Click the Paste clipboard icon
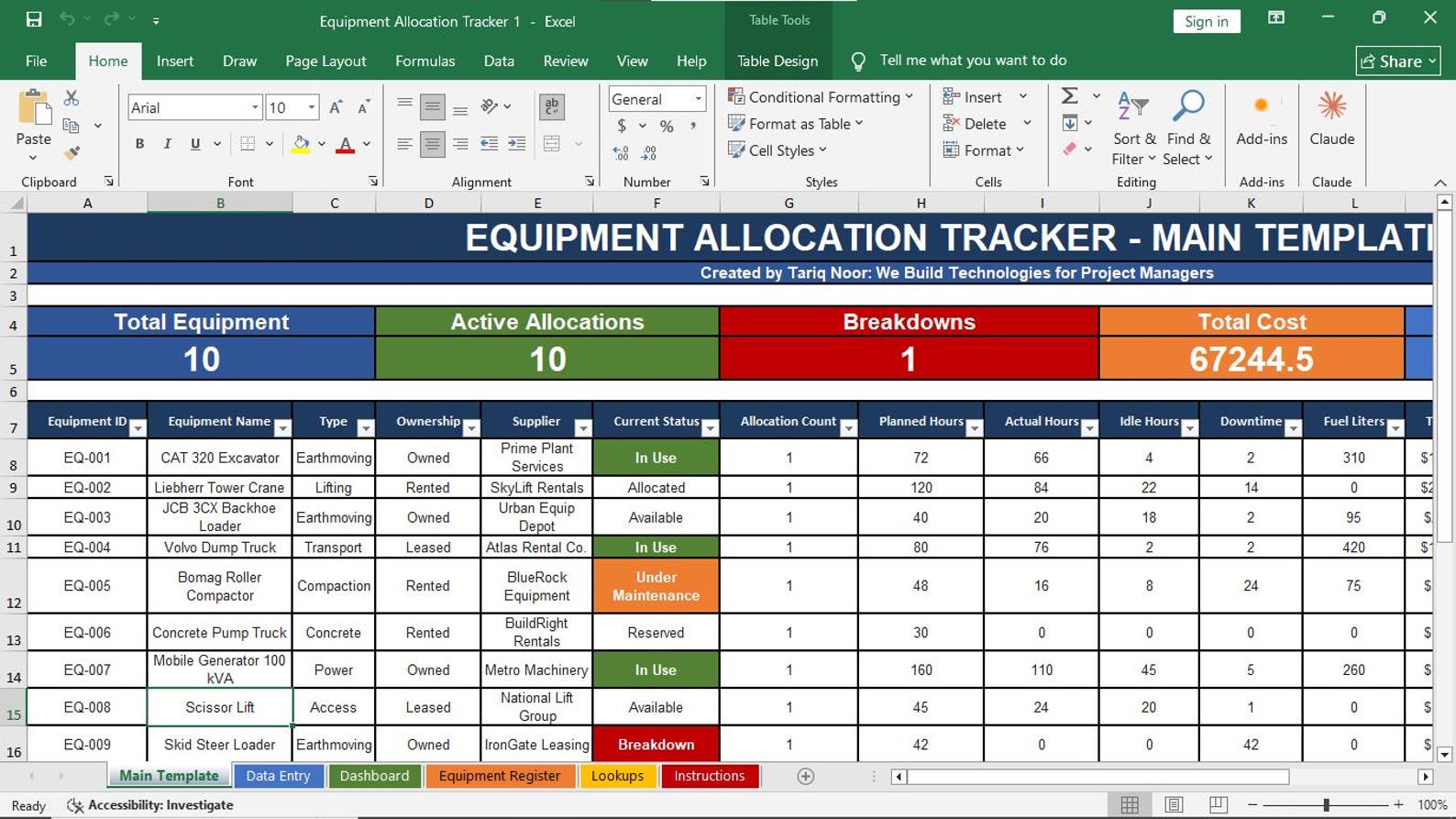This screenshot has height=819, width=1456. pos(34,107)
